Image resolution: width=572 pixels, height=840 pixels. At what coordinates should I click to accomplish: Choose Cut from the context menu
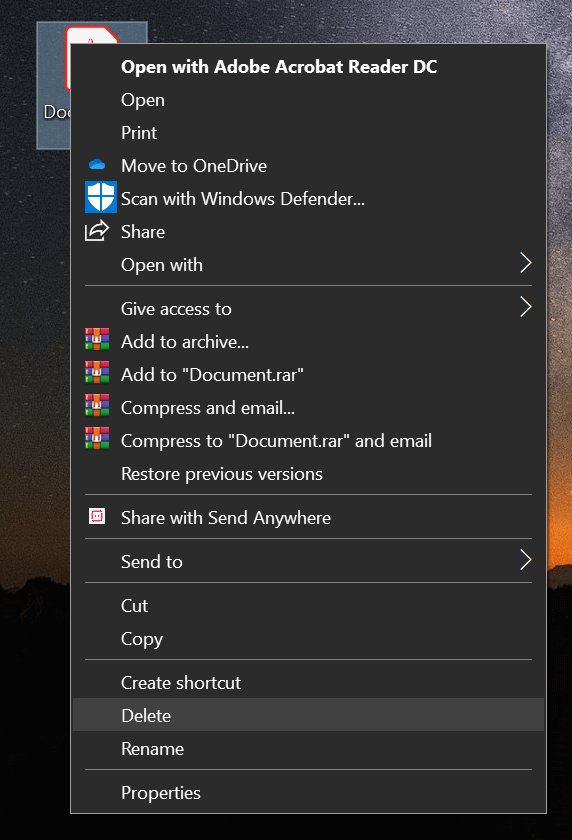click(308, 605)
